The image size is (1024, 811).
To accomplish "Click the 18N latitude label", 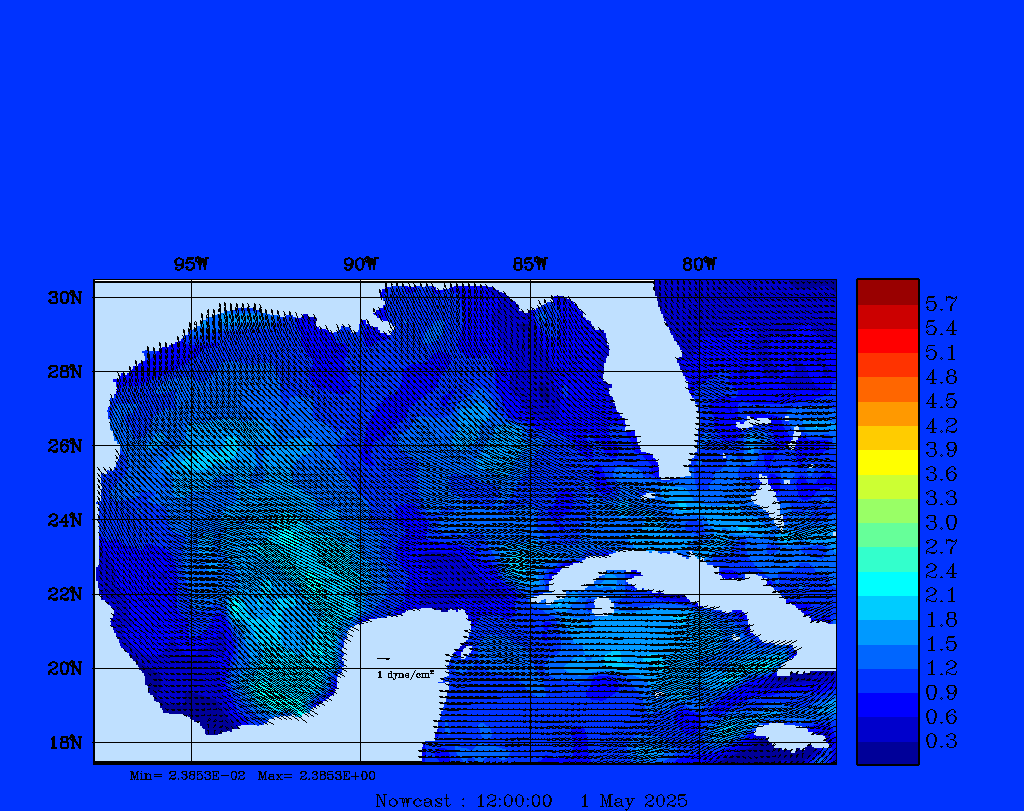I will 63,742.
